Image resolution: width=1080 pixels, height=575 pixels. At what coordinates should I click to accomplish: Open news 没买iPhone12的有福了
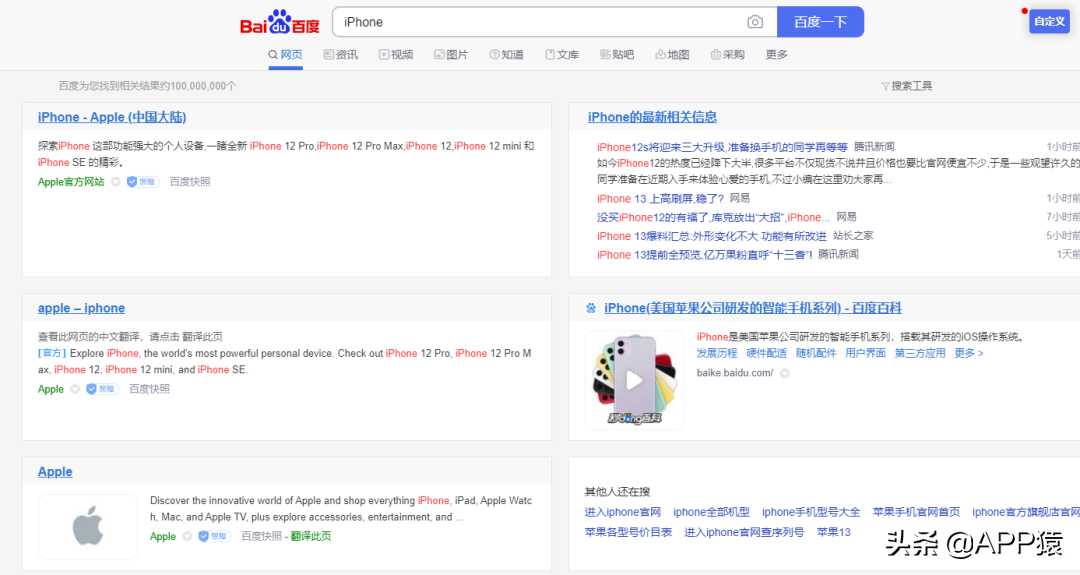[713, 217]
